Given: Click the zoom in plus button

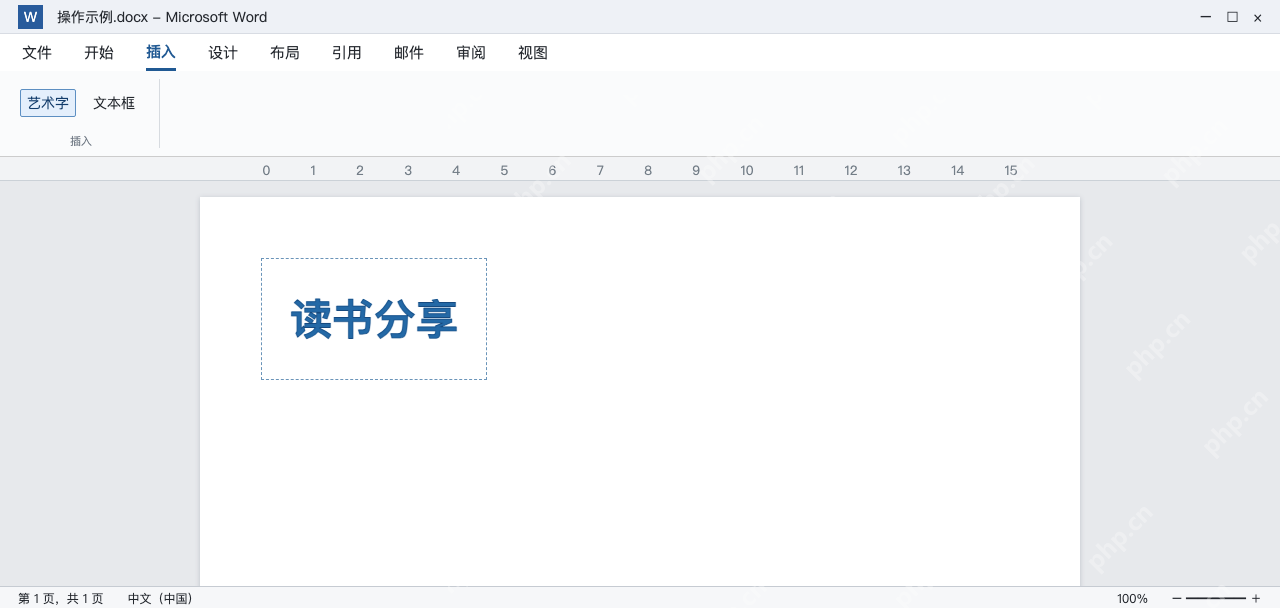Looking at the screenshot, I should click(1256, 598).
